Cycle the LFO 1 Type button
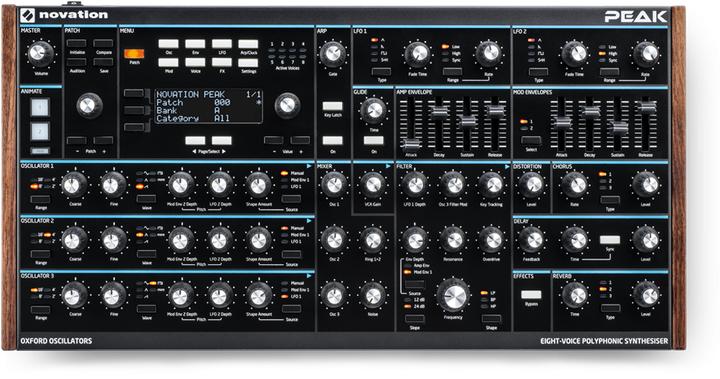 click(x=381, y=72)
